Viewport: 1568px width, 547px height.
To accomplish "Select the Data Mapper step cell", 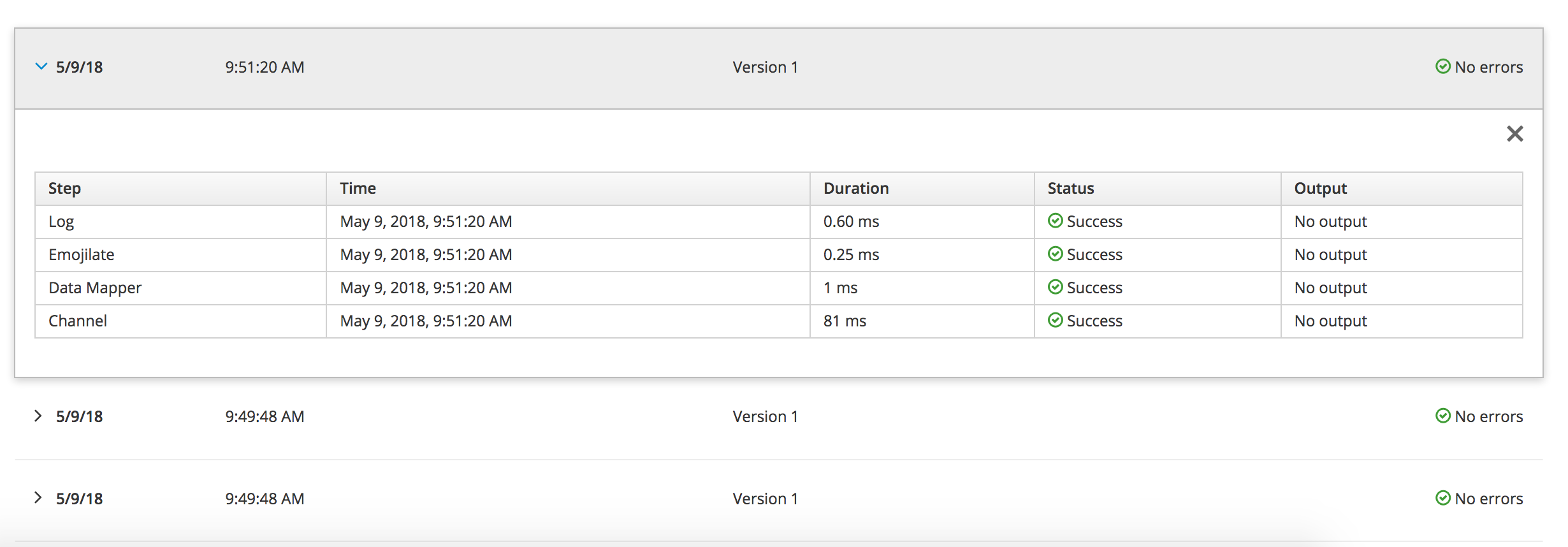I will tap(95, 288).
